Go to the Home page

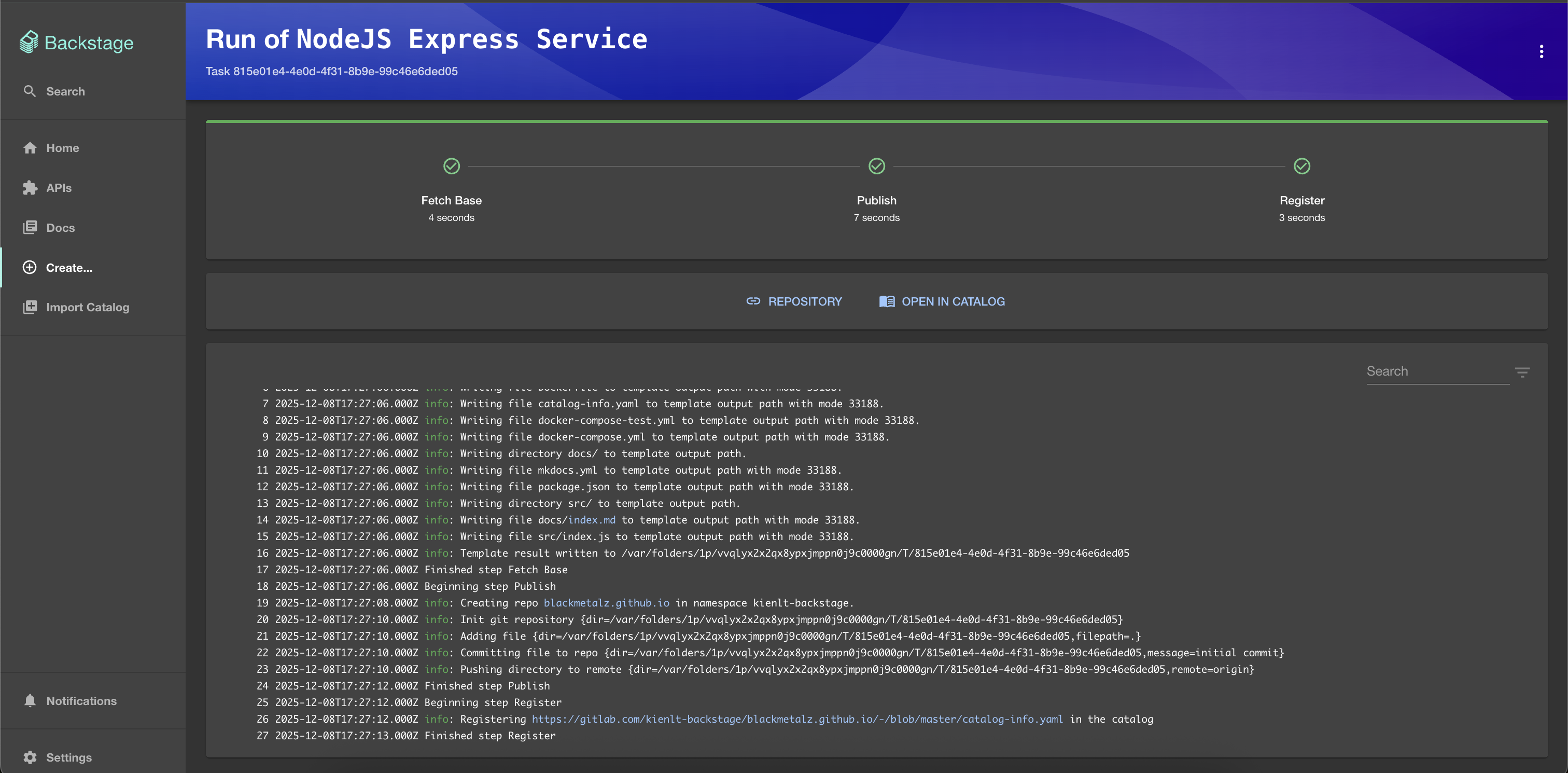coord(62,148)
